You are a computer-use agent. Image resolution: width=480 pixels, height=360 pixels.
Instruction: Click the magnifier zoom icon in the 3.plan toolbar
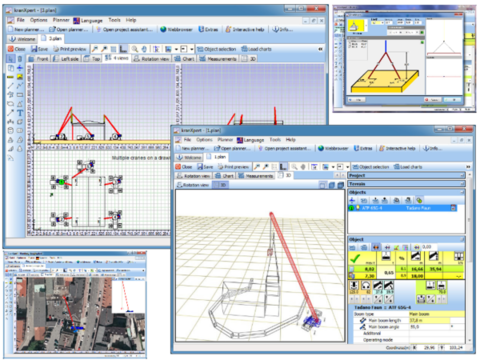[x=135, y=49]
